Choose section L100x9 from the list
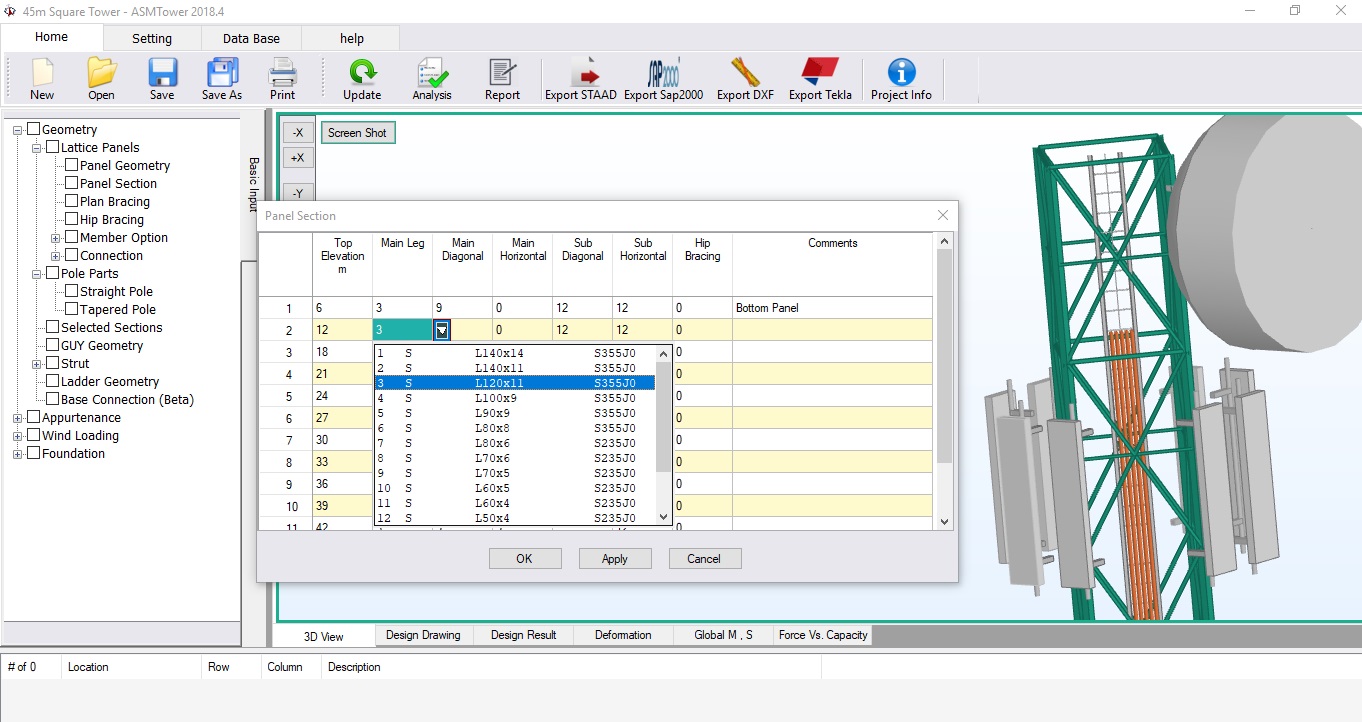This screenshot has width=1362, height=722. click(x=515, y=398)
